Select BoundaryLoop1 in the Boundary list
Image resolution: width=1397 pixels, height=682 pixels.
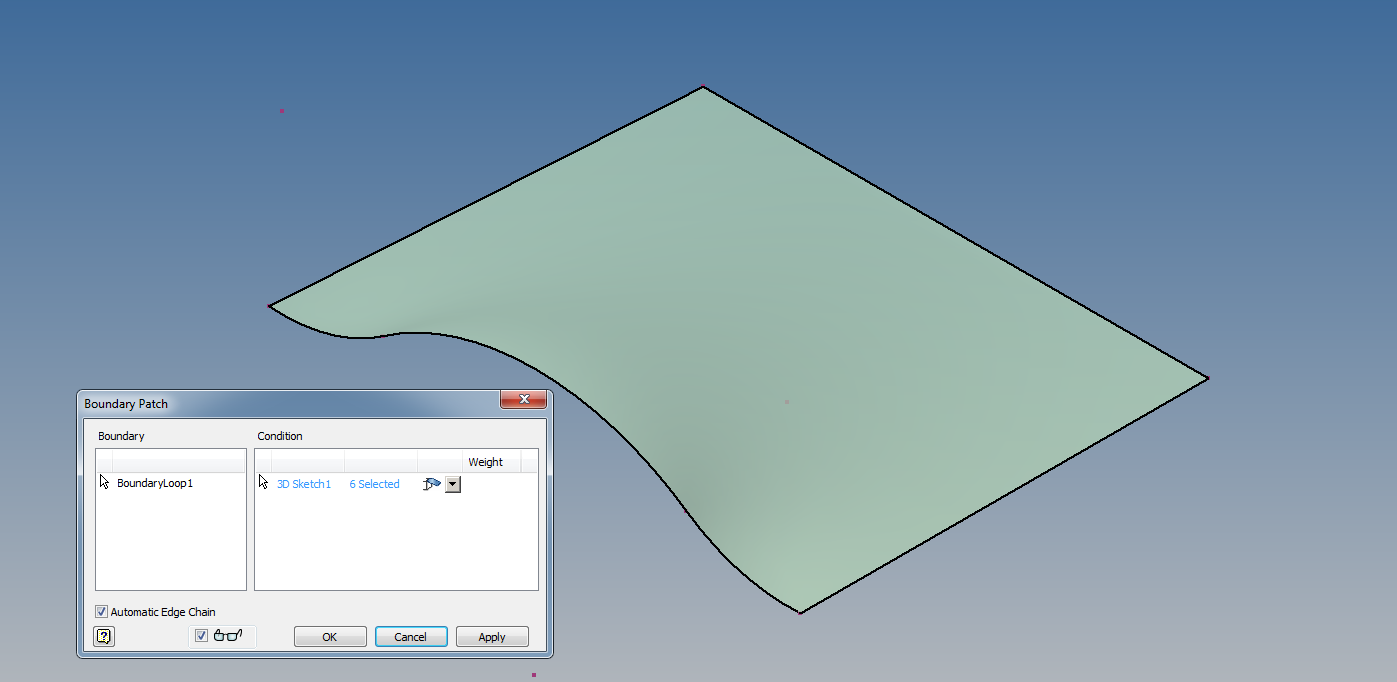(153, 482)
